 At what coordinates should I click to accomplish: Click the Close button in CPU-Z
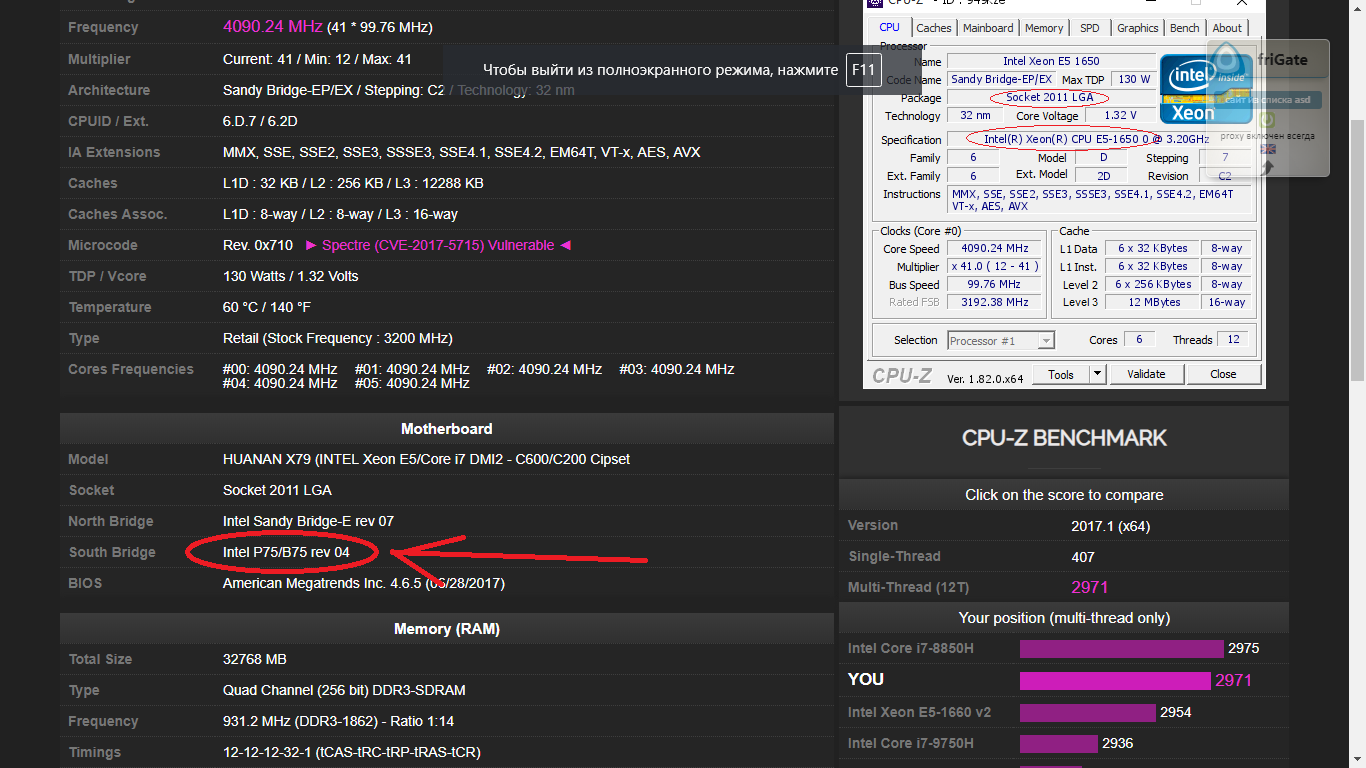click(1223, 374)
